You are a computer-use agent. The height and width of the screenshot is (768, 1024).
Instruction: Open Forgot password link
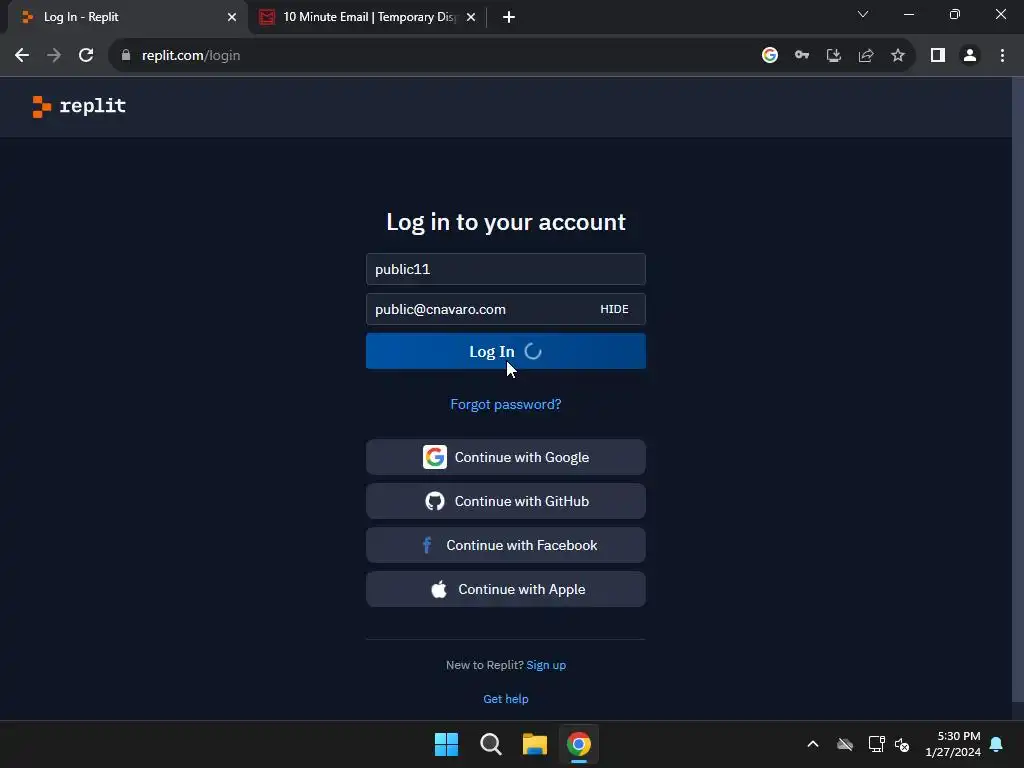click(505, 404)
